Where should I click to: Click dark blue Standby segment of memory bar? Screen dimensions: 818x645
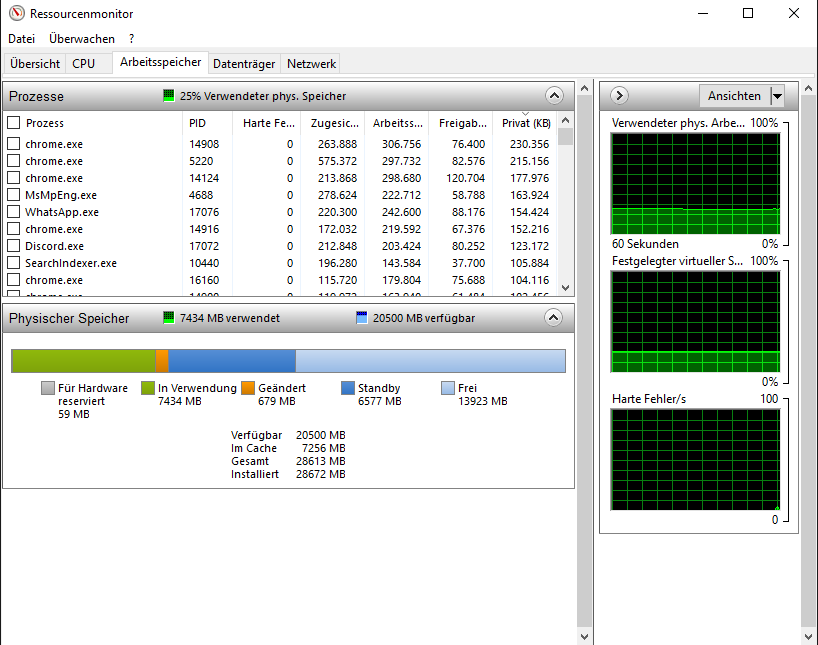tap(232, 361)
